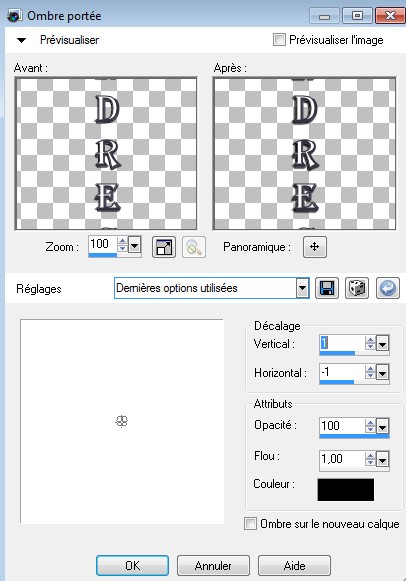Click the Annuler button
The image size is (406, 581).
213,565
